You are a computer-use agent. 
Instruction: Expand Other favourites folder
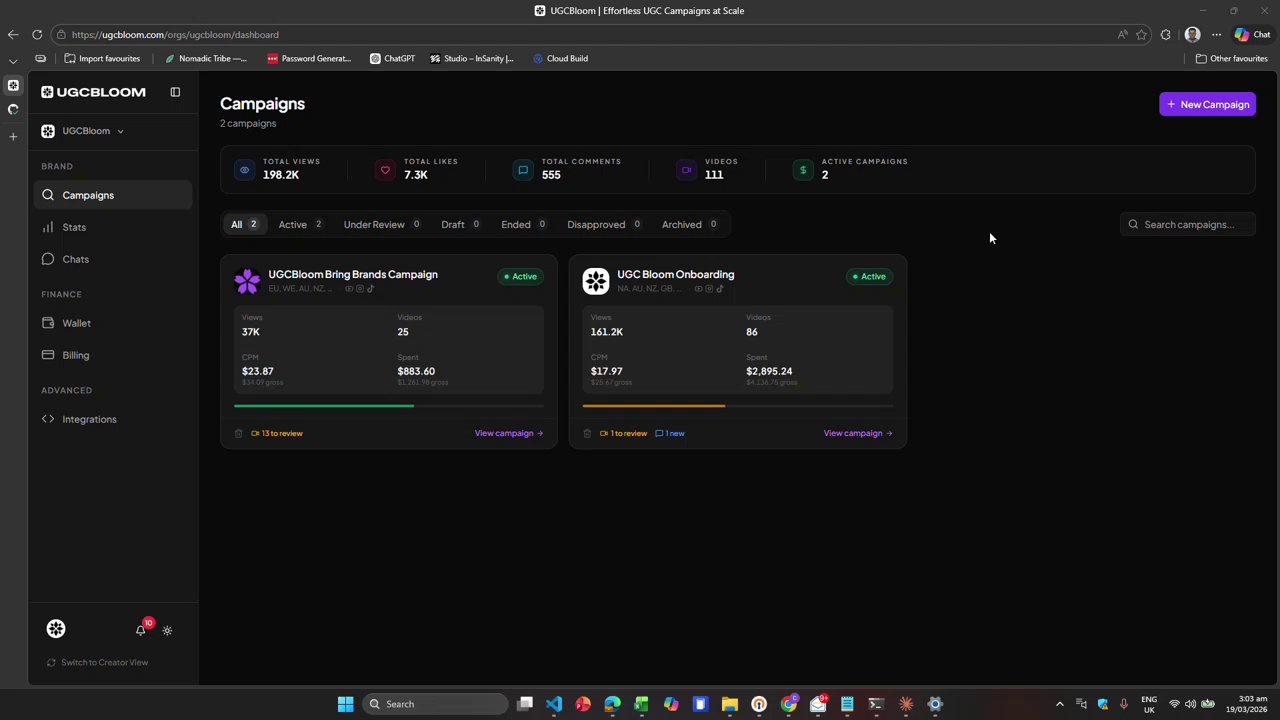click(x=1231, y=58)
